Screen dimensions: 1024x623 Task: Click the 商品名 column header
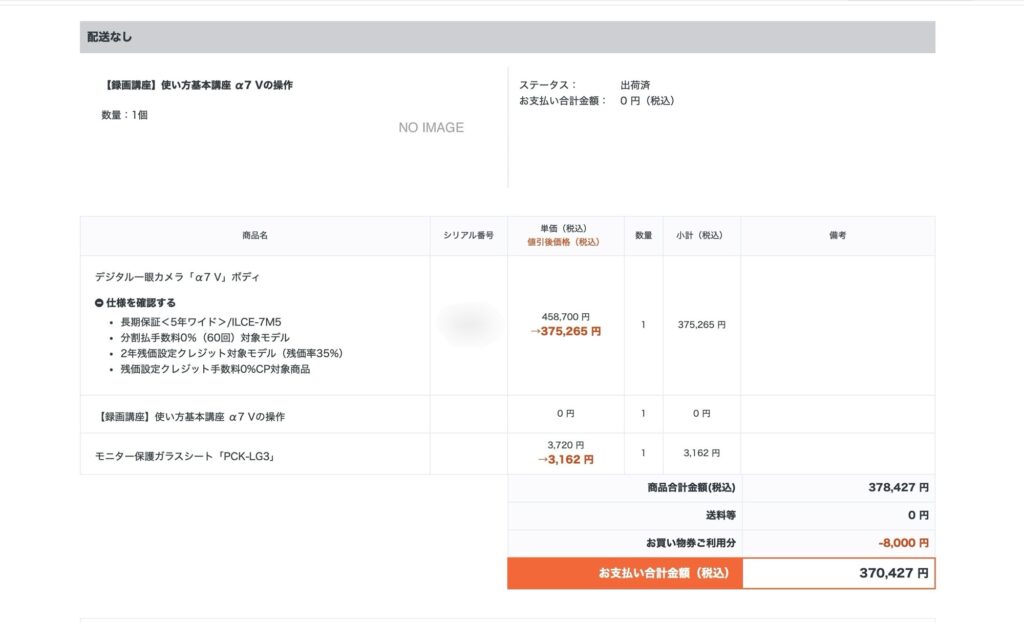[x=255, y=236]
